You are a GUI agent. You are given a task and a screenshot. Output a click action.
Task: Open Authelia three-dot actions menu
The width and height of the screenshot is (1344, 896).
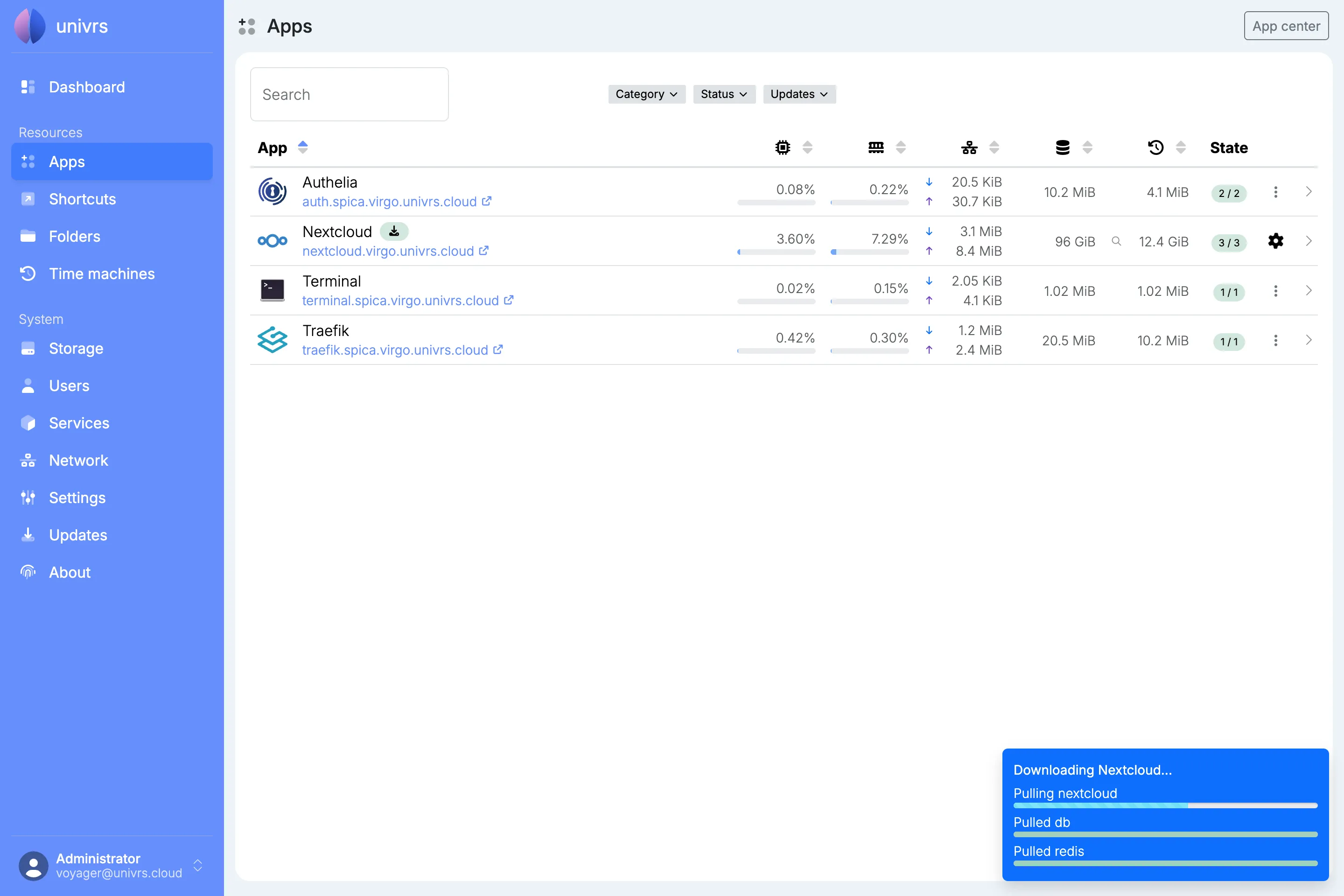(1275, 192)
